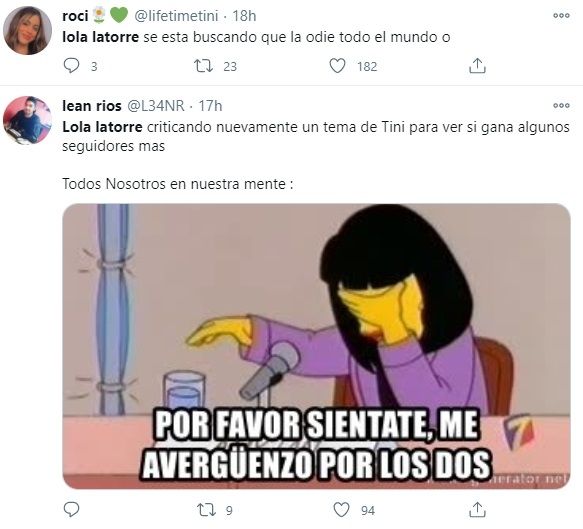Open more options on lean rios' tweet
This screenshot has width=583, height=529.
tap(561, 105)
